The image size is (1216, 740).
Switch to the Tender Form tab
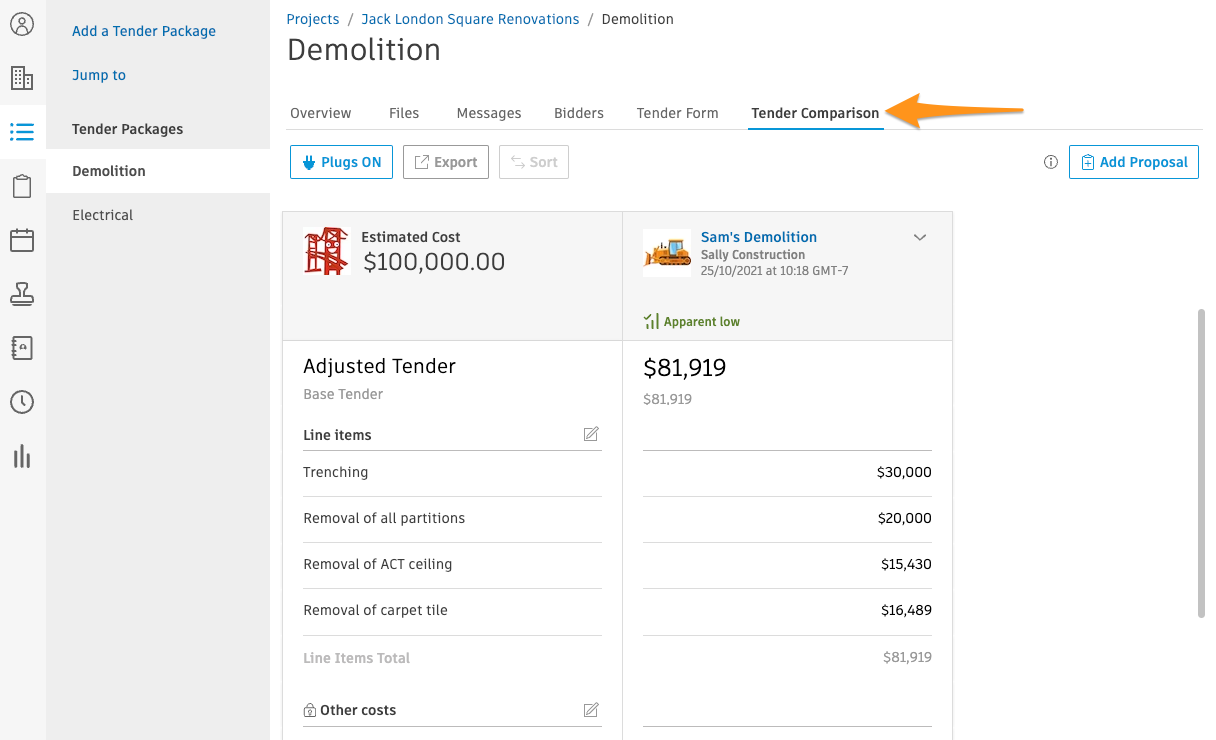tap(678, 113)
